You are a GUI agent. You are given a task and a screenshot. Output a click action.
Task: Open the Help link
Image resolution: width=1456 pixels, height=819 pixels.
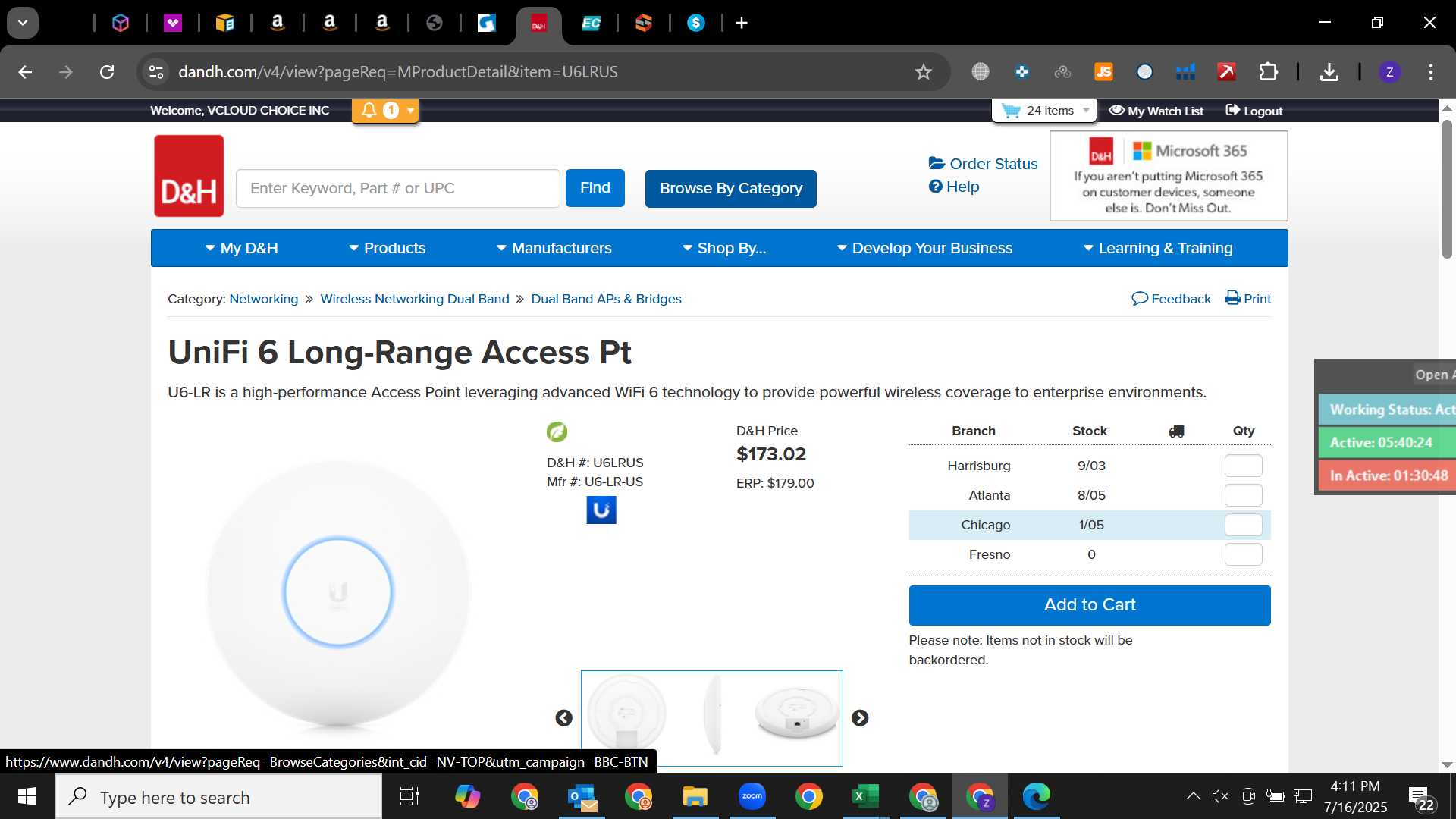click(954, 187)
